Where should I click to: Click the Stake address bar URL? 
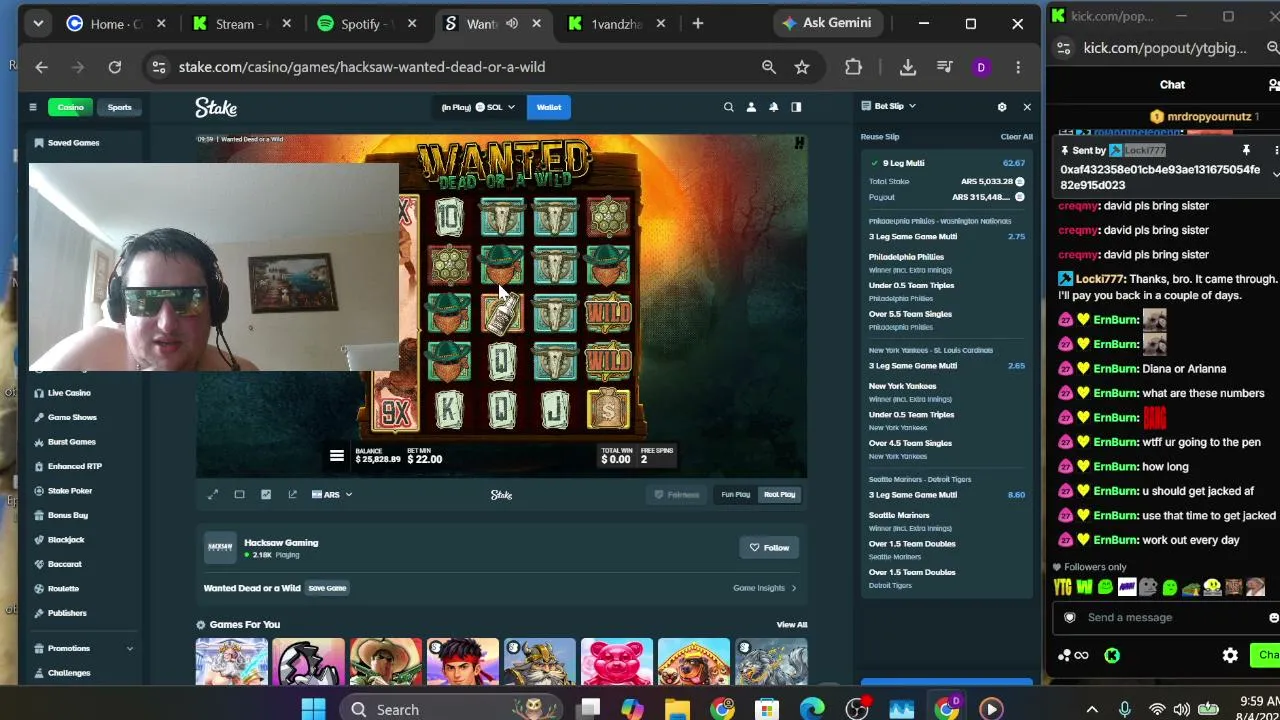(x=362, y=67)
